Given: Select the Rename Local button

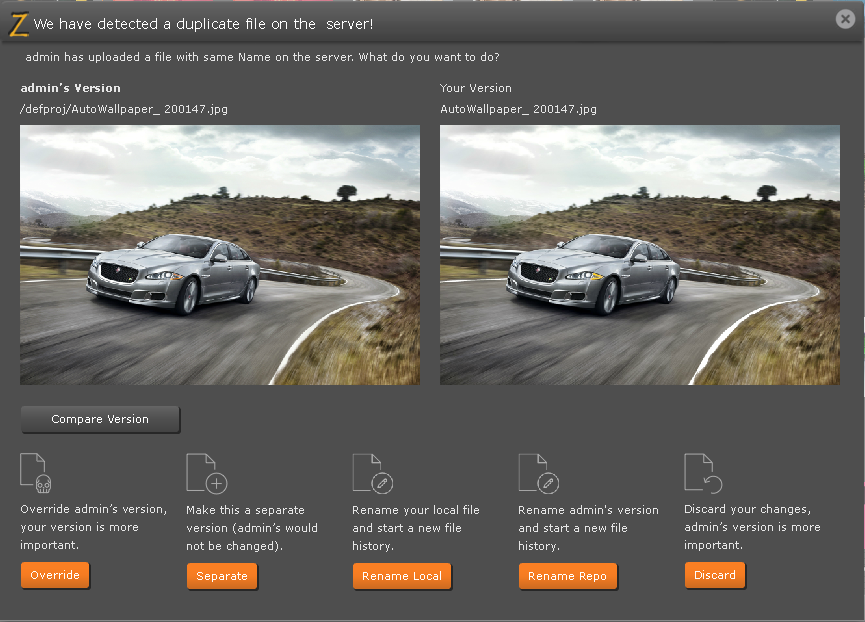Looking at the screenshot, I should click(402, 576).
